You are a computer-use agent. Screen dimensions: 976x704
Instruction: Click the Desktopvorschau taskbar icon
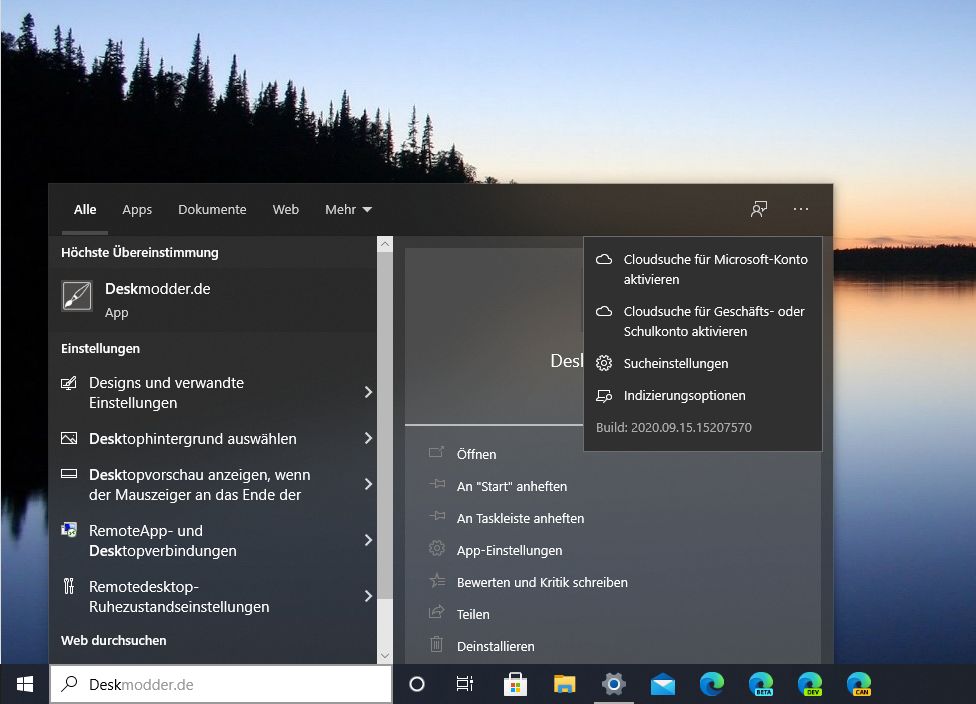[68, 474]
